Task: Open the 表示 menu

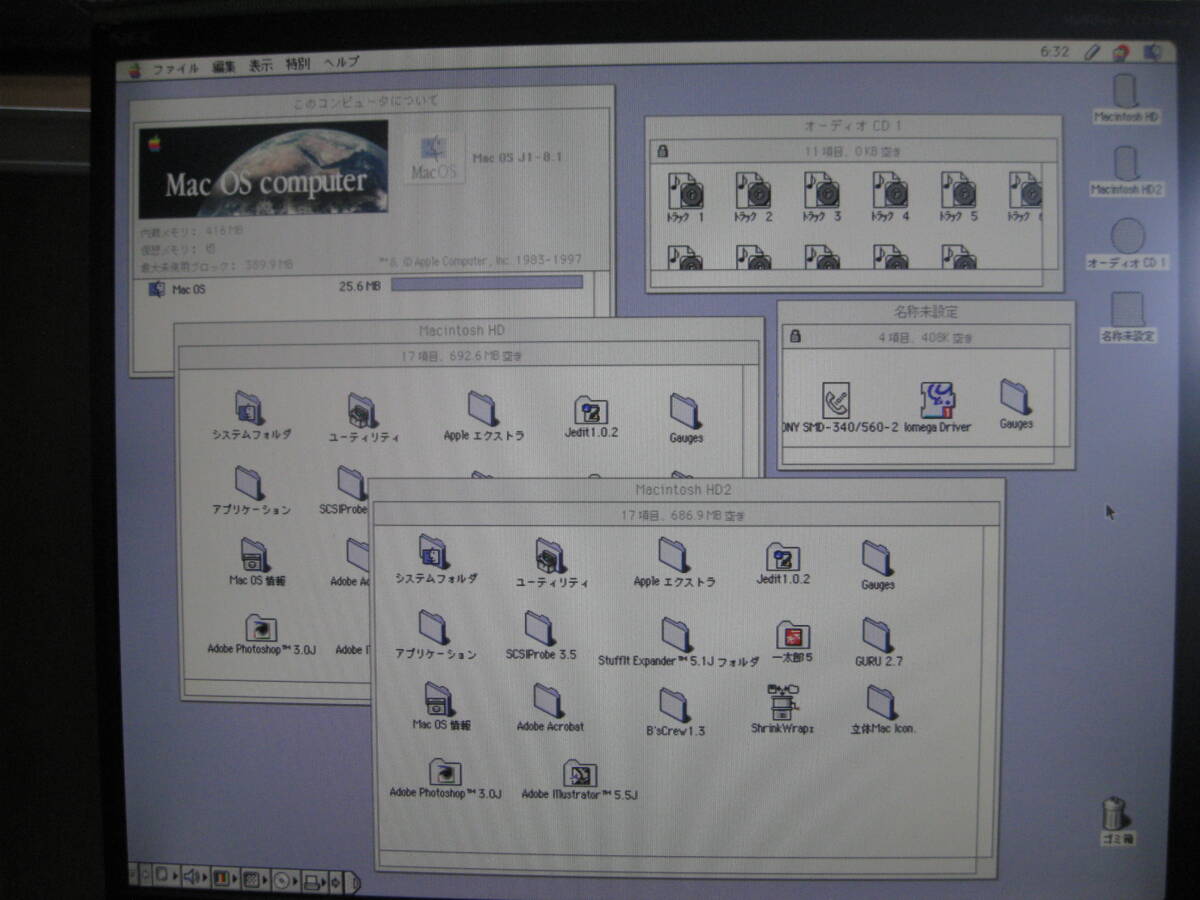Action: point(260,66)
